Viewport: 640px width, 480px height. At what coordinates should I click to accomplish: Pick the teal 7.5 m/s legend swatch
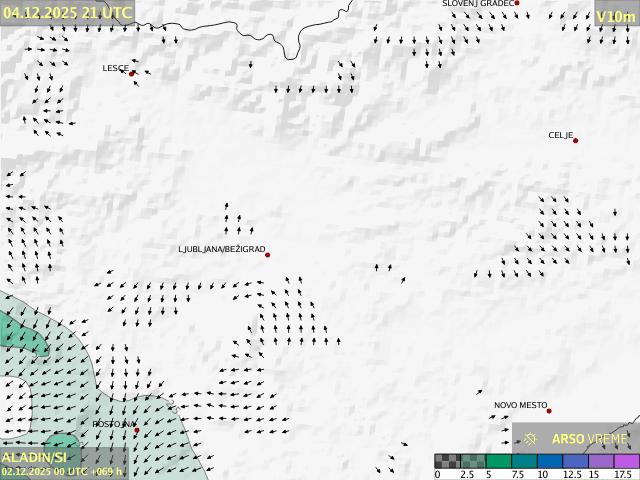pos(524,461)
